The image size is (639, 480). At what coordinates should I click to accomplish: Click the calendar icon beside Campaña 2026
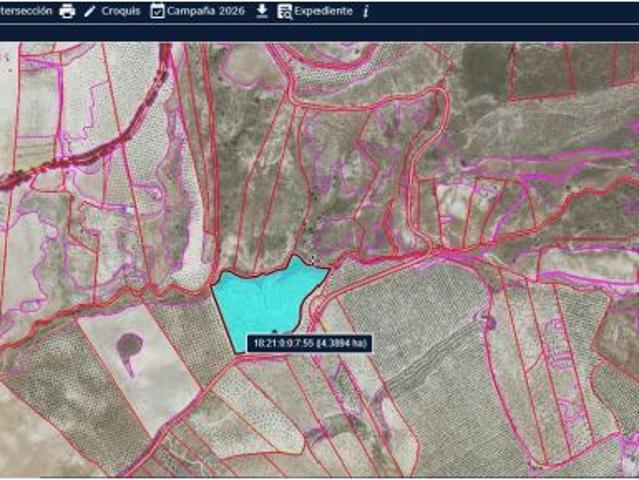coord(157,11)
